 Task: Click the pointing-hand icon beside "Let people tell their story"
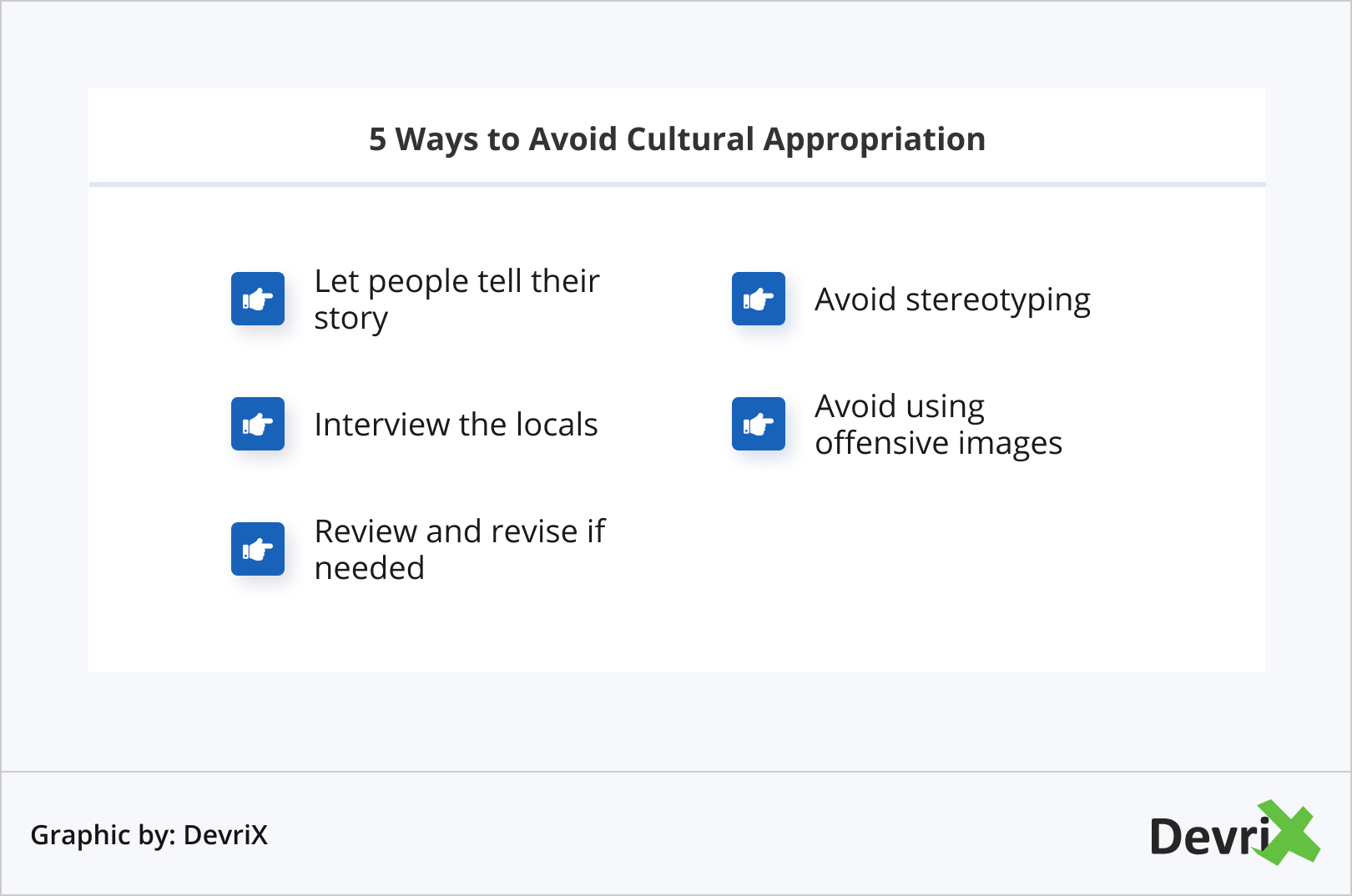pyautogui.click(x=258, y=299)
